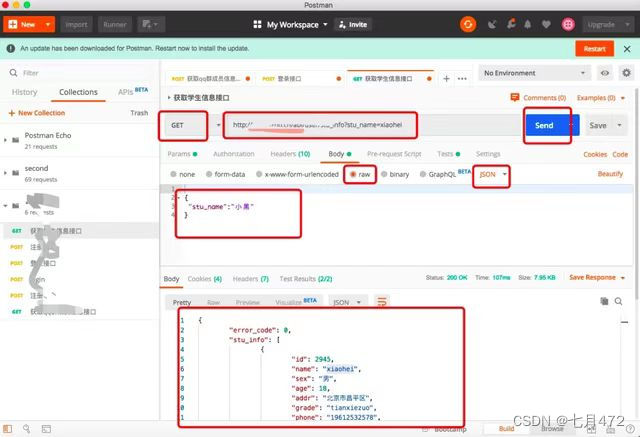Open the Pre-request Script tab
Image resolution: width=640 pixels, height=437 pixels.
[394, 154]
